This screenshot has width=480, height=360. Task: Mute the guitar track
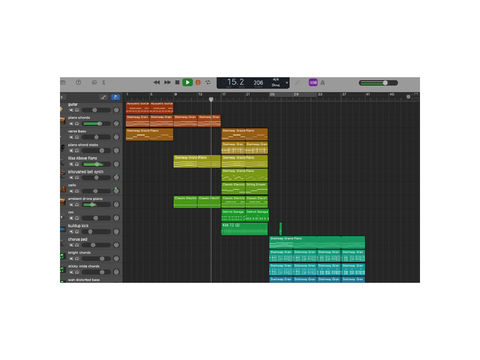(x=71, y=110)
